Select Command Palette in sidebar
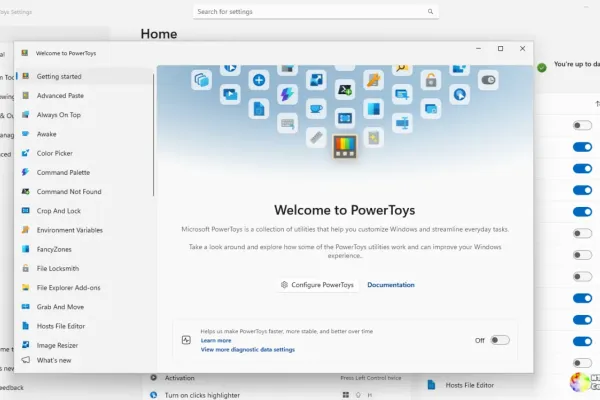Screen dimensions: 600x400 coord(84,172)
